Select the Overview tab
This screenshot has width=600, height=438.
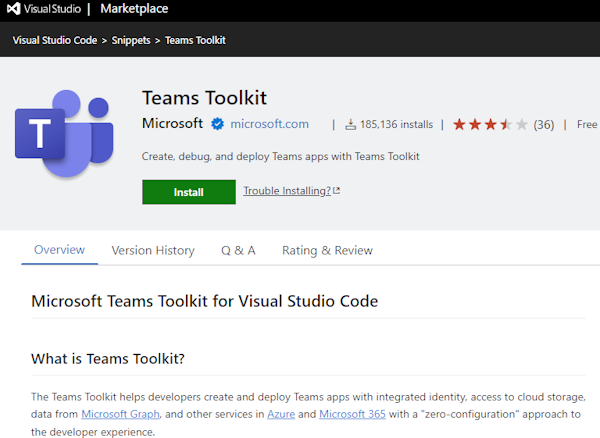[x=60, y=250]
